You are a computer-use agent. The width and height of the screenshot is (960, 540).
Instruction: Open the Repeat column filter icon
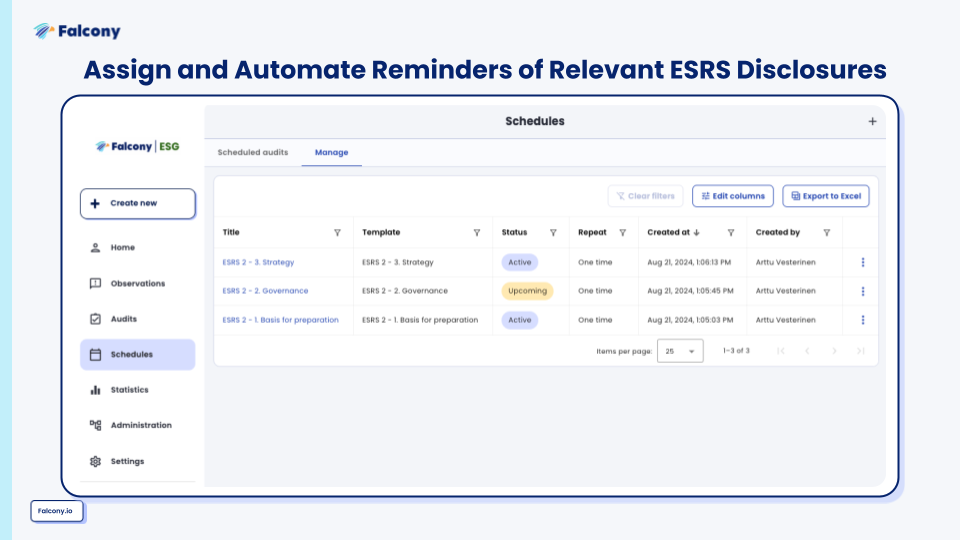pos(623,233)
